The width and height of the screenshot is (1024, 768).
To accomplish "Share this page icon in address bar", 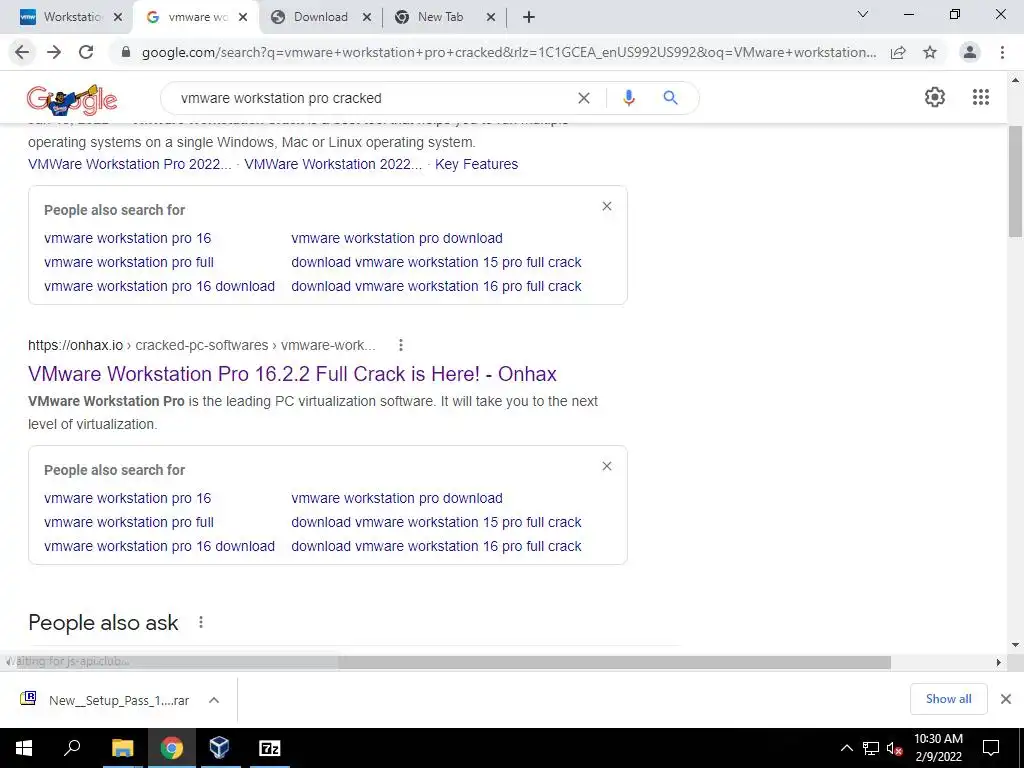I will [x=898, y=52].
